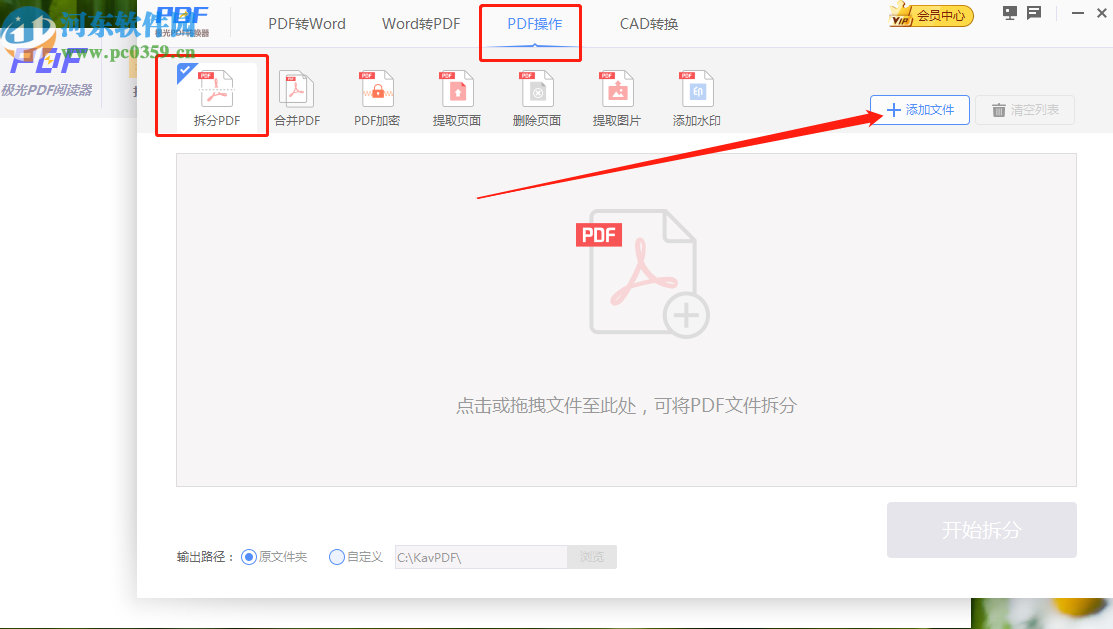Click the 浏览 browse button for output path
This screenshot has height=629, width=1113.
click(591, 557)
